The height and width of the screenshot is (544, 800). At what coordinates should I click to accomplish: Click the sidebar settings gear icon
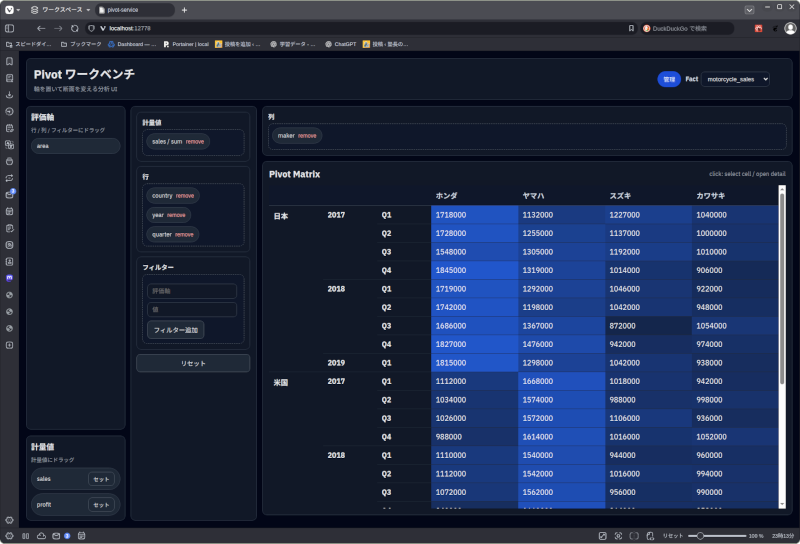[9, 520]
